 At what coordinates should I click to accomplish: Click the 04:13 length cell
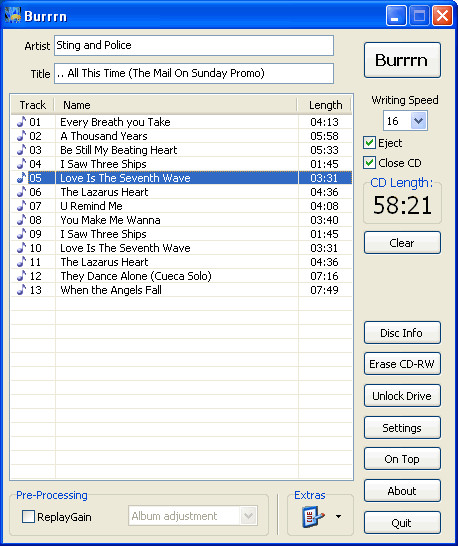click(324, 122)
